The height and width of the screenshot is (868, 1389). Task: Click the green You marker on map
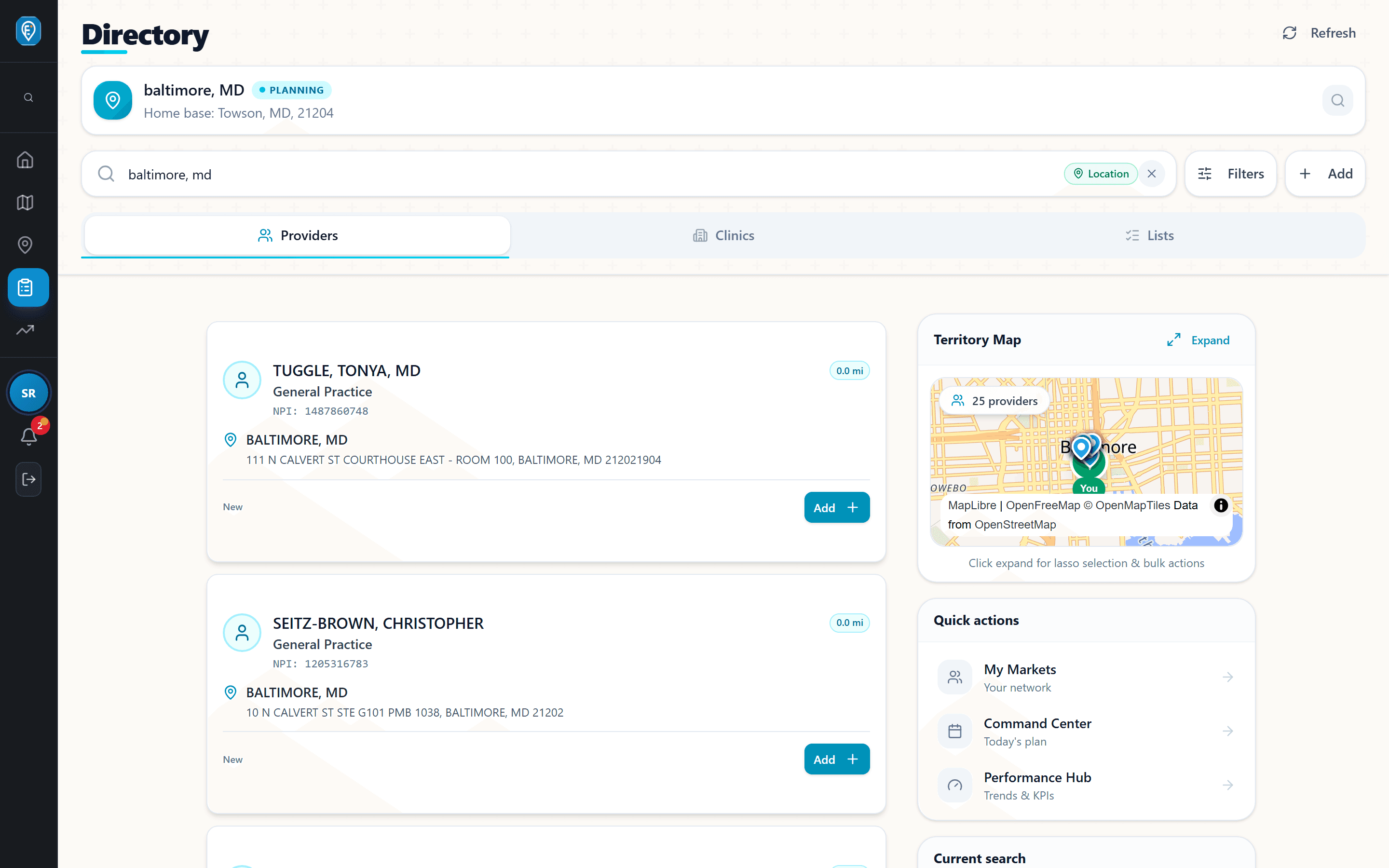point(1089,488)
